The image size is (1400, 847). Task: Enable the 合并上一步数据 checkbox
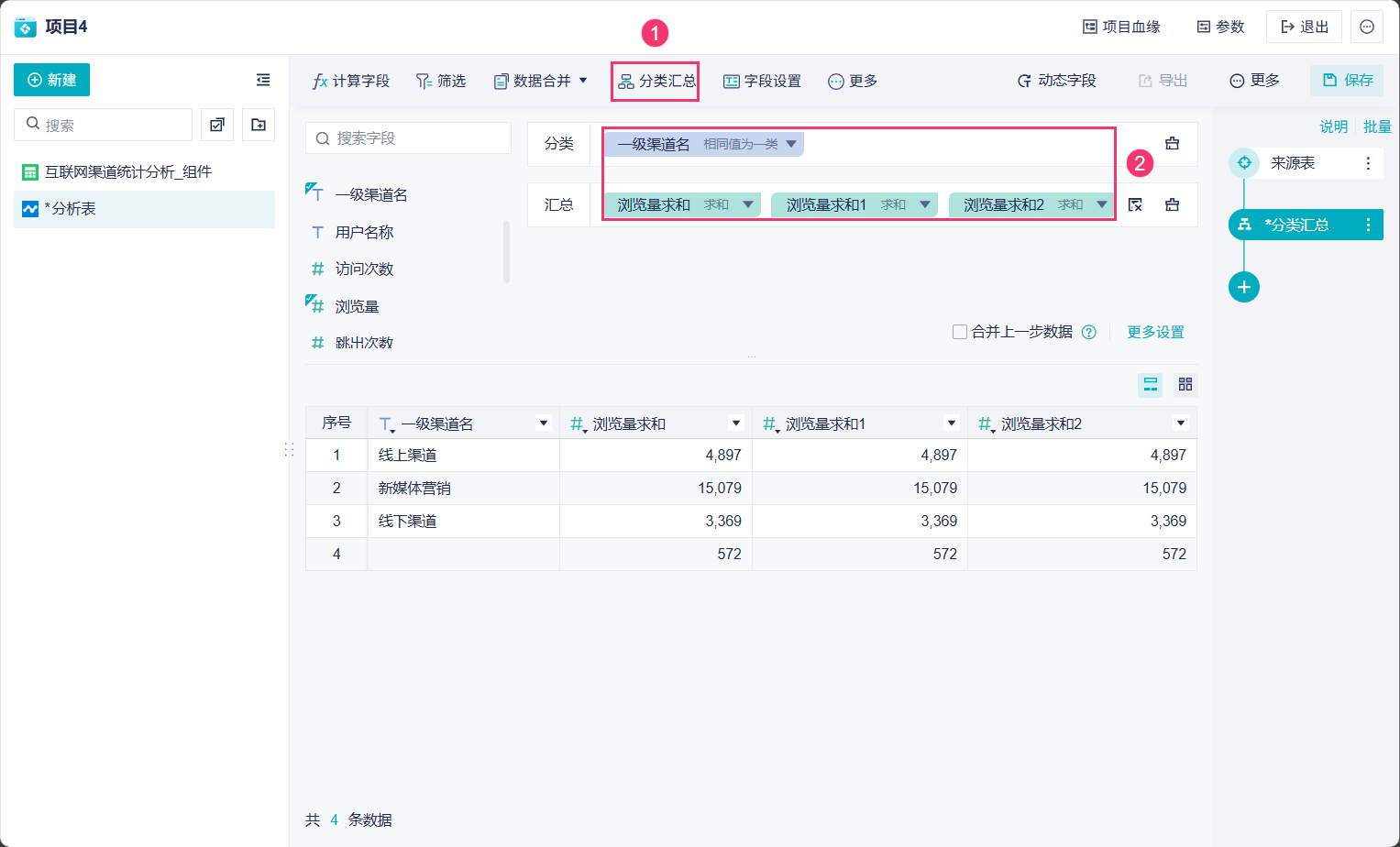[x=960, y=332]
